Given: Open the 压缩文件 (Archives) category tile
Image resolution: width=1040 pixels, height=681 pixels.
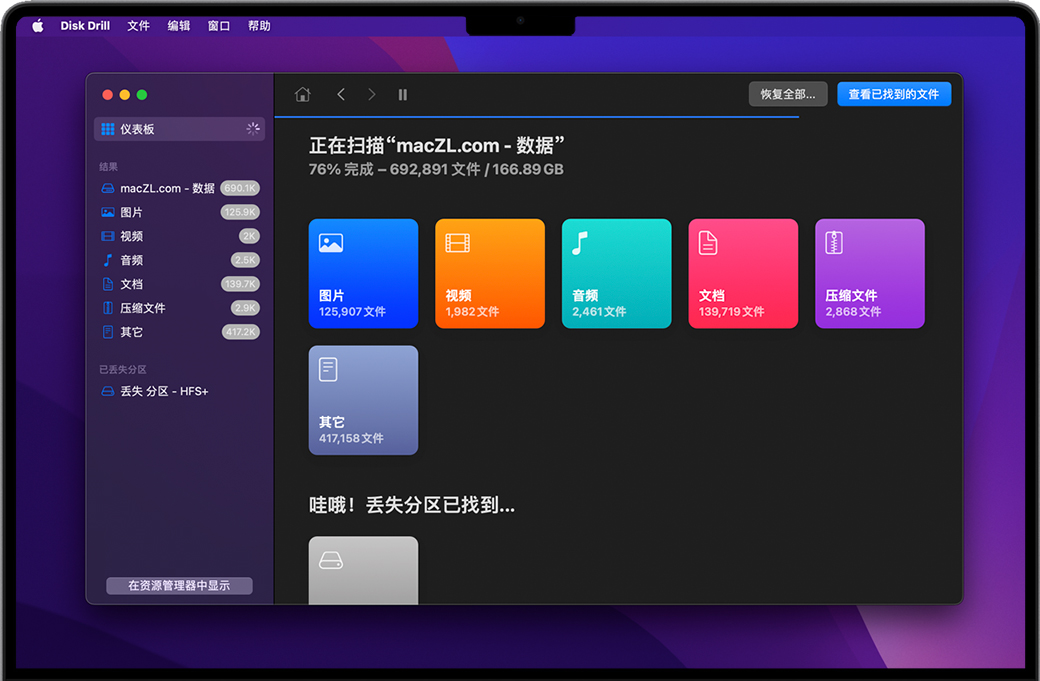Looking at the screenshot, I should pos(869,273).
